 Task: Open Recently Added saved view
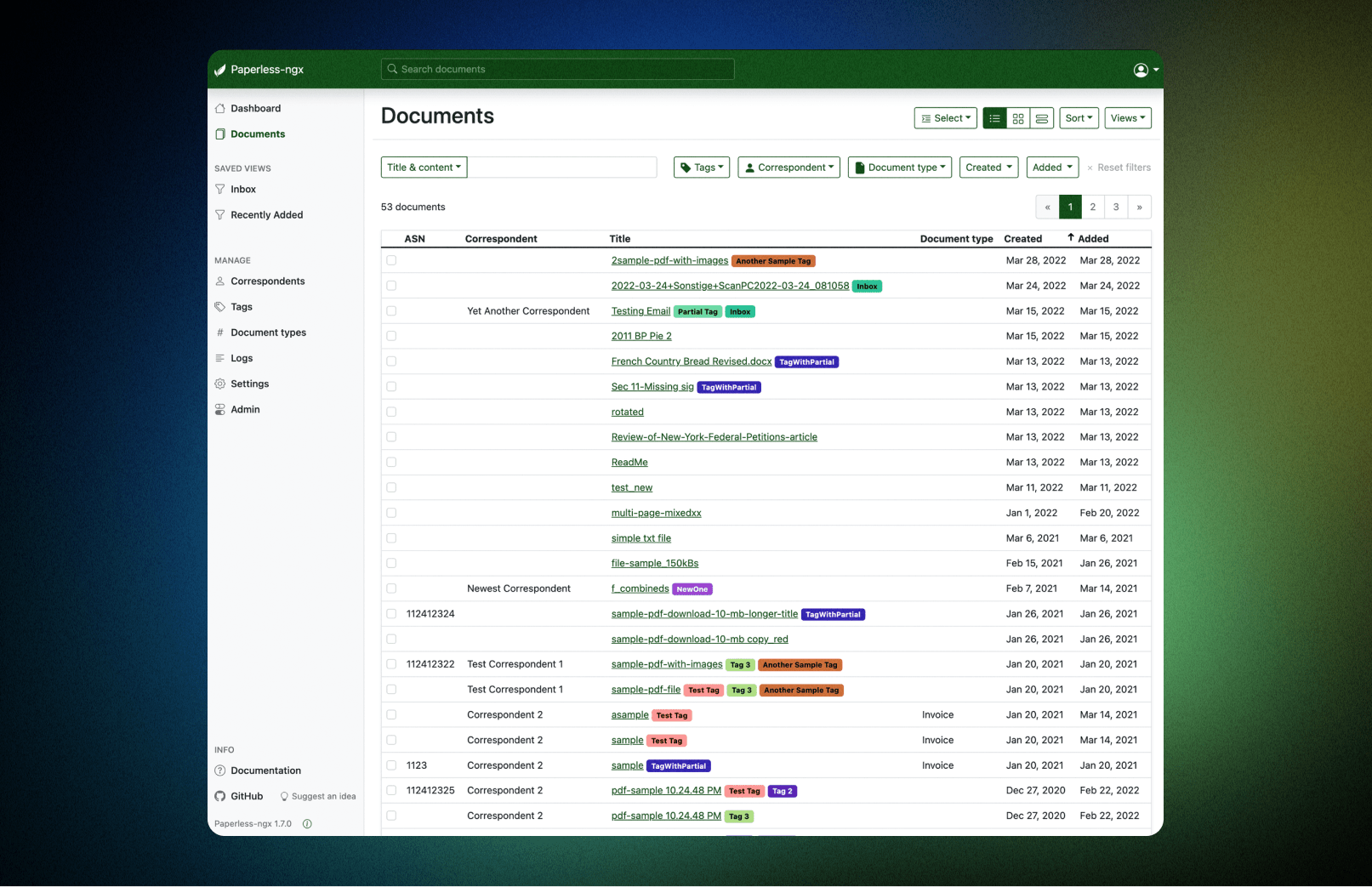coord(266,214)
